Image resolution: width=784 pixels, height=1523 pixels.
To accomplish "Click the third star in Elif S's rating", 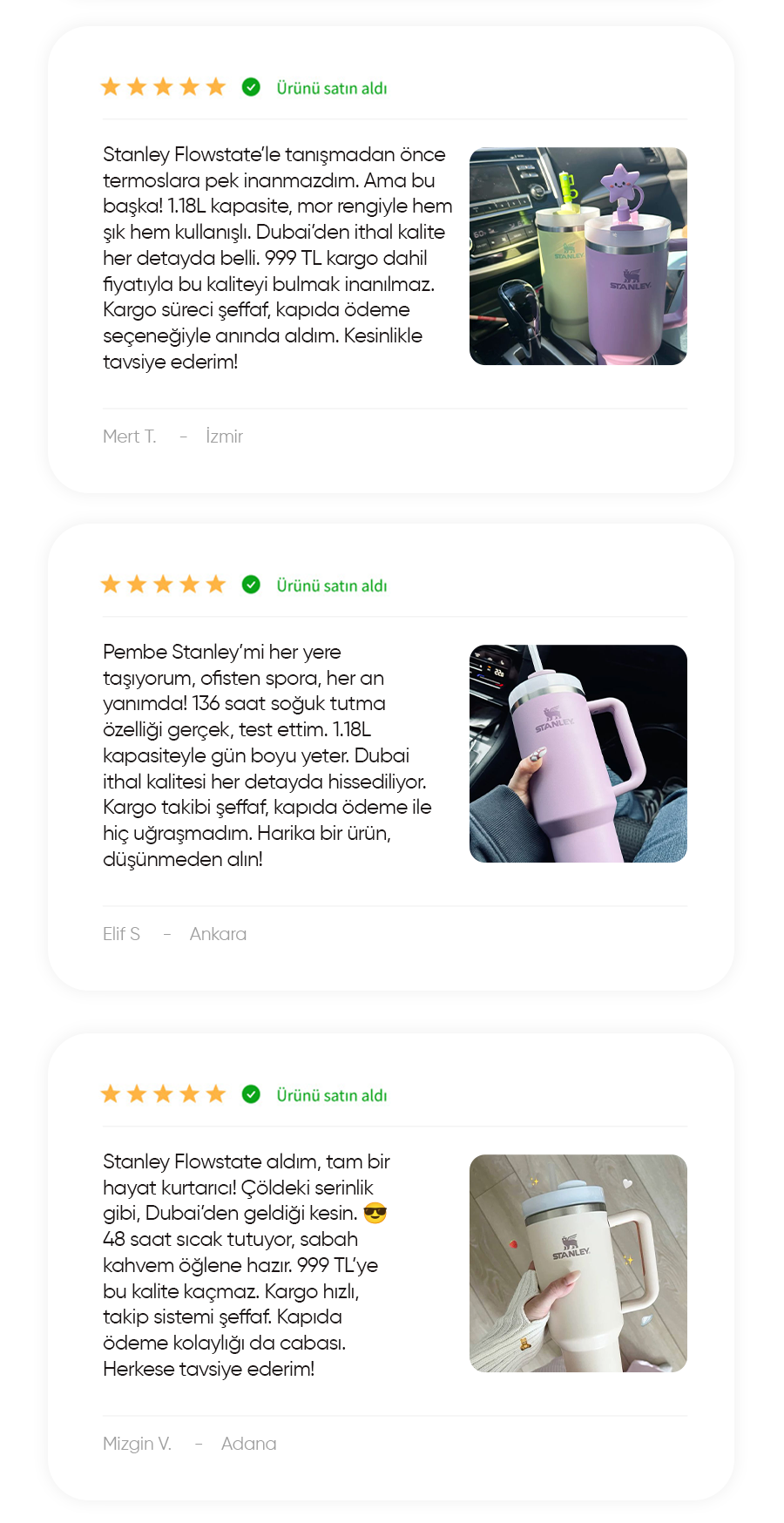I will click(163, 584).
